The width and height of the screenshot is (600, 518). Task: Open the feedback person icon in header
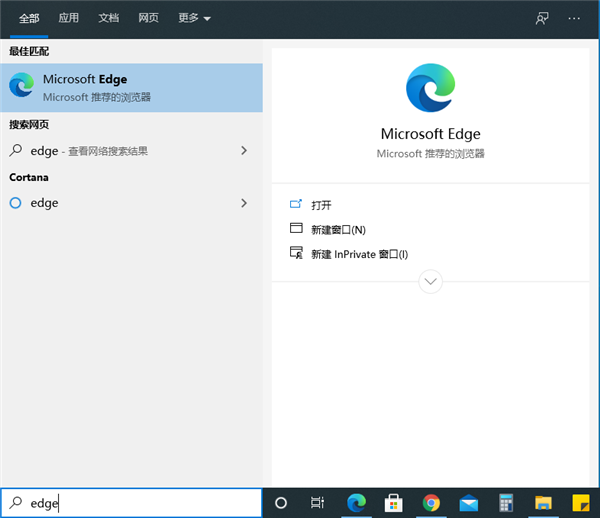pyautogui.click(x=542, y=18)
